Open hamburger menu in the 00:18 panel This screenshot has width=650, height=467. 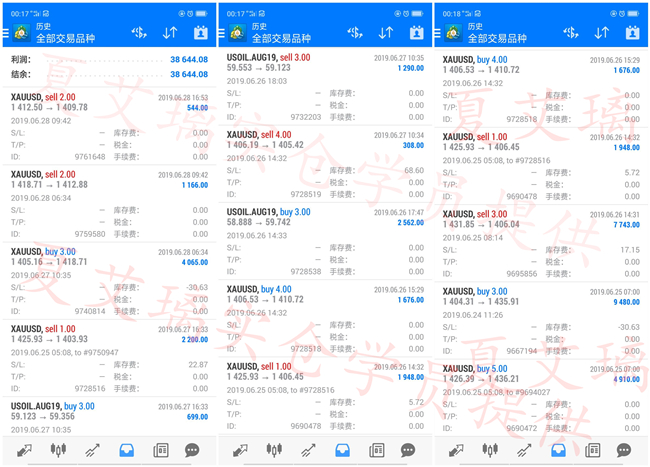(437, 33)
